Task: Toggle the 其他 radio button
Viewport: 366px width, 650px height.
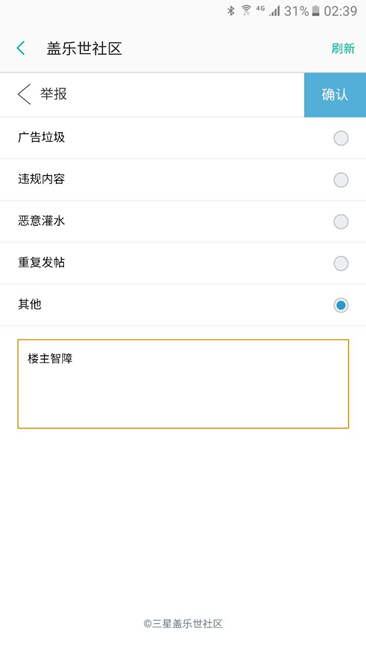Action: pyautogui.click(x=341, y=306)
